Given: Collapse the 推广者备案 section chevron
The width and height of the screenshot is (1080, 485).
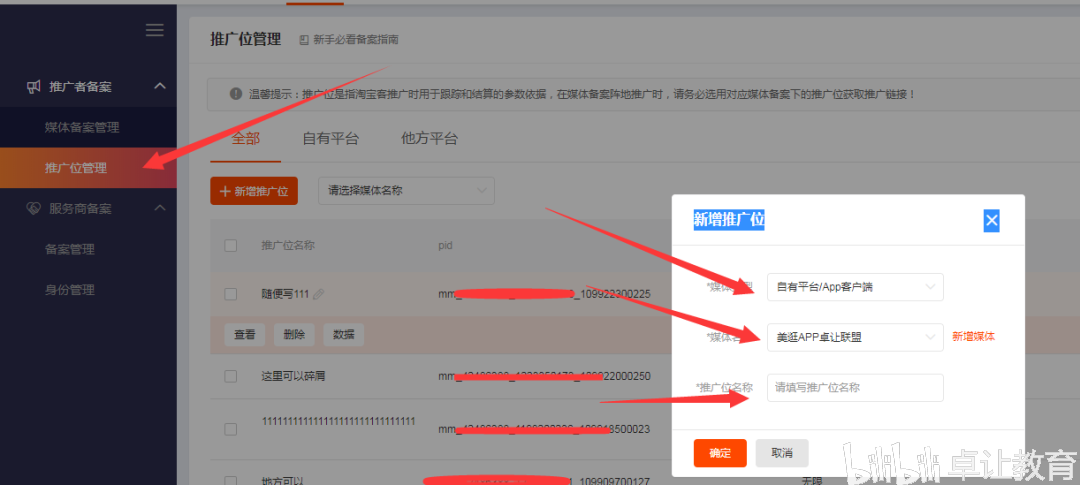Looking at the screenshot, I should click(160, 86).
